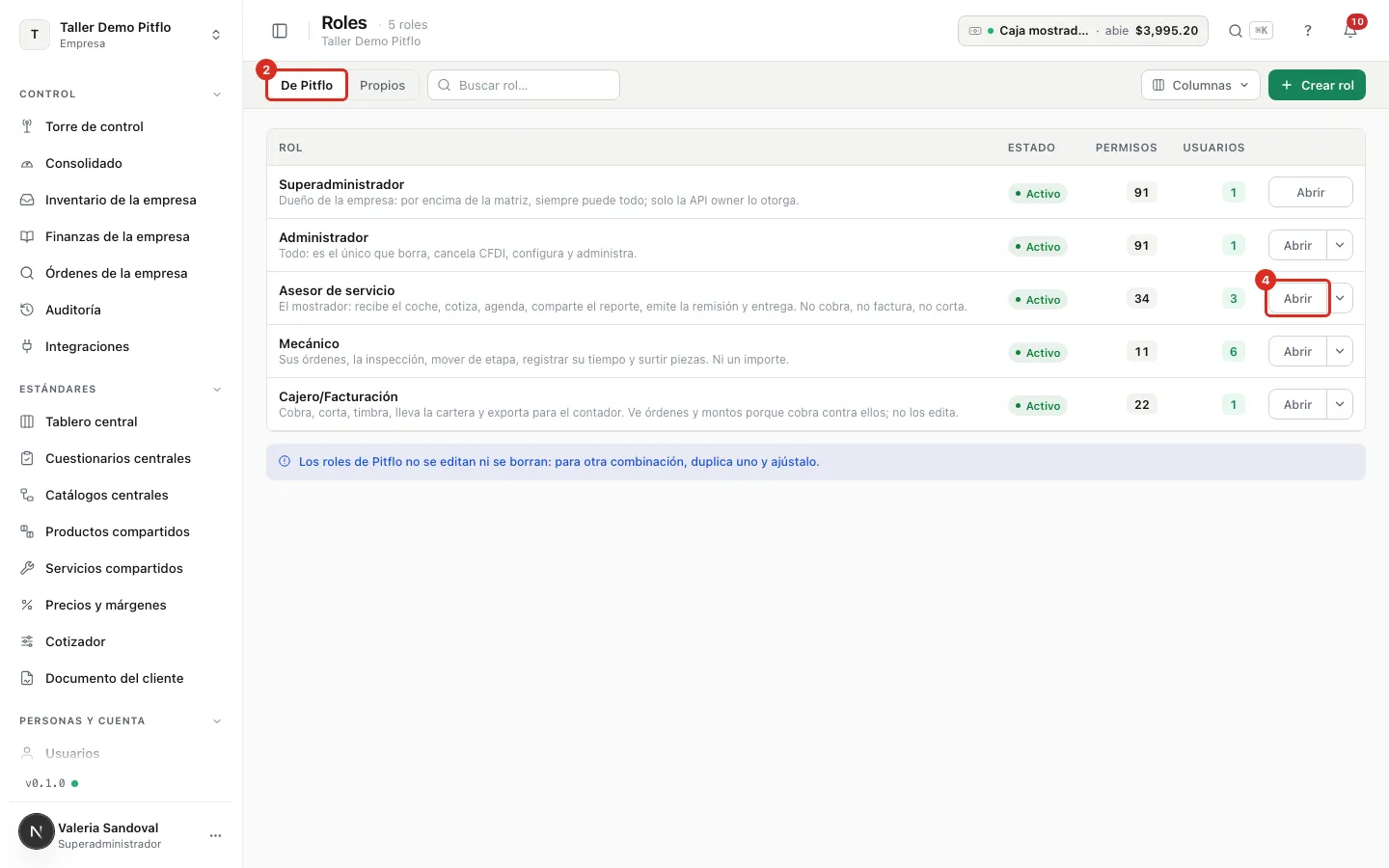1389x868 pixels.
Task: Open the Columnas dropdown
Action: point(1201,85)
